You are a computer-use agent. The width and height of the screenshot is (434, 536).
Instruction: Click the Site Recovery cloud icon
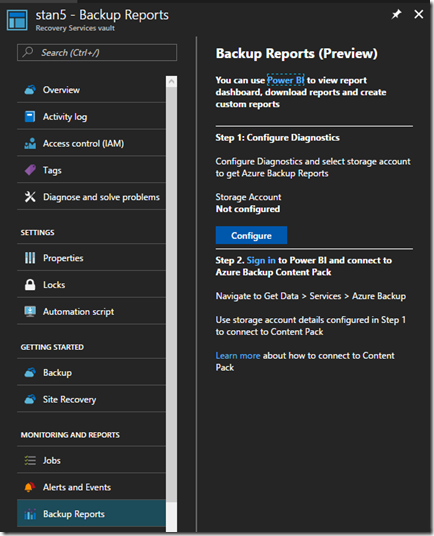click(x=30, y=399)
